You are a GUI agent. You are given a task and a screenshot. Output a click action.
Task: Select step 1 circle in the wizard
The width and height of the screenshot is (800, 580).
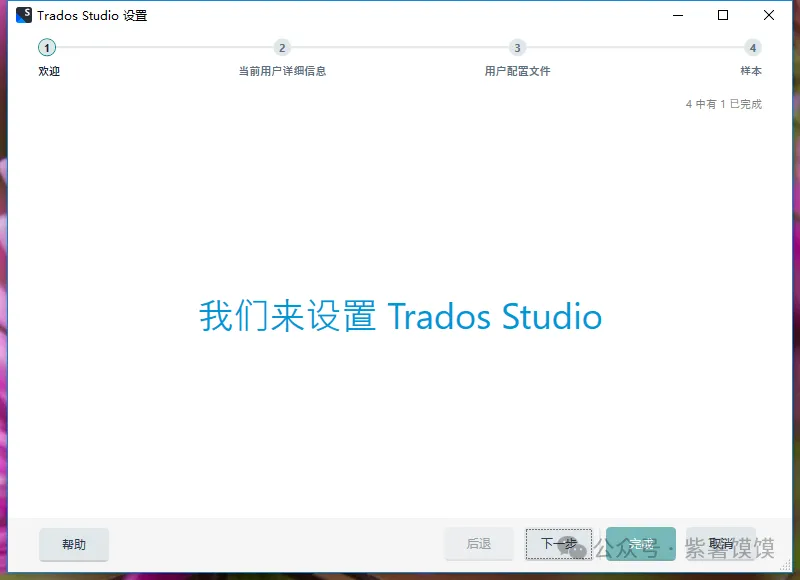point(47,48)
